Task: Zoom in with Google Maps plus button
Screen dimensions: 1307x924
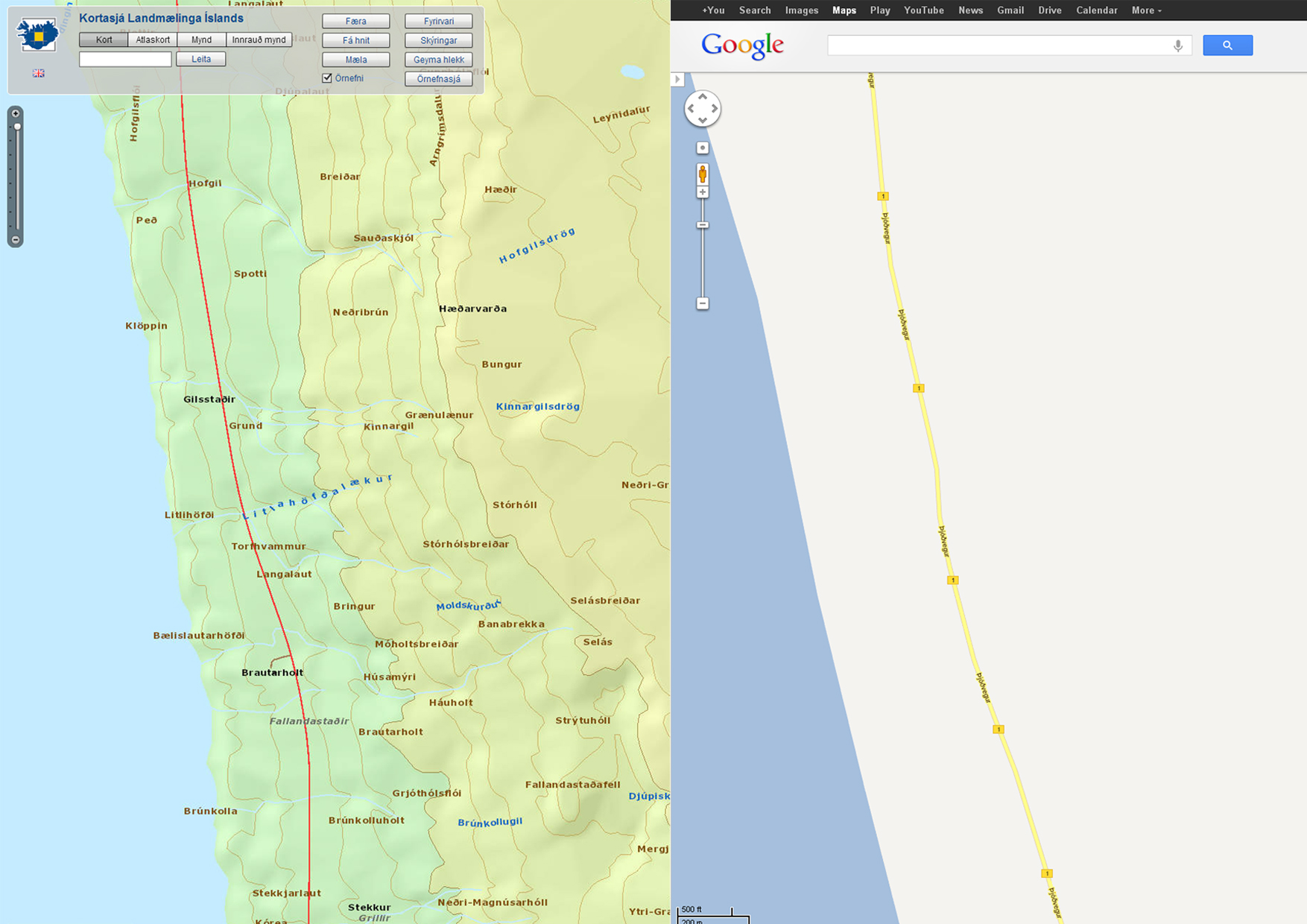Action: (x=702, y=192)
